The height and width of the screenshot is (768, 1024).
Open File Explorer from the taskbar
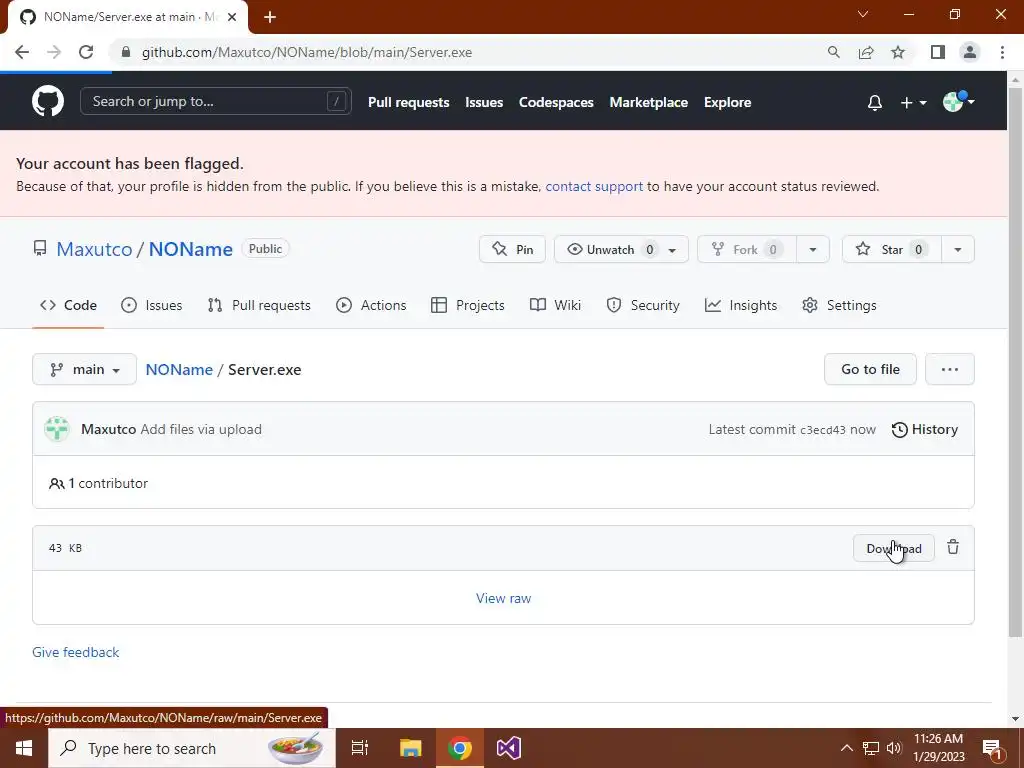(x=411, y=748)
